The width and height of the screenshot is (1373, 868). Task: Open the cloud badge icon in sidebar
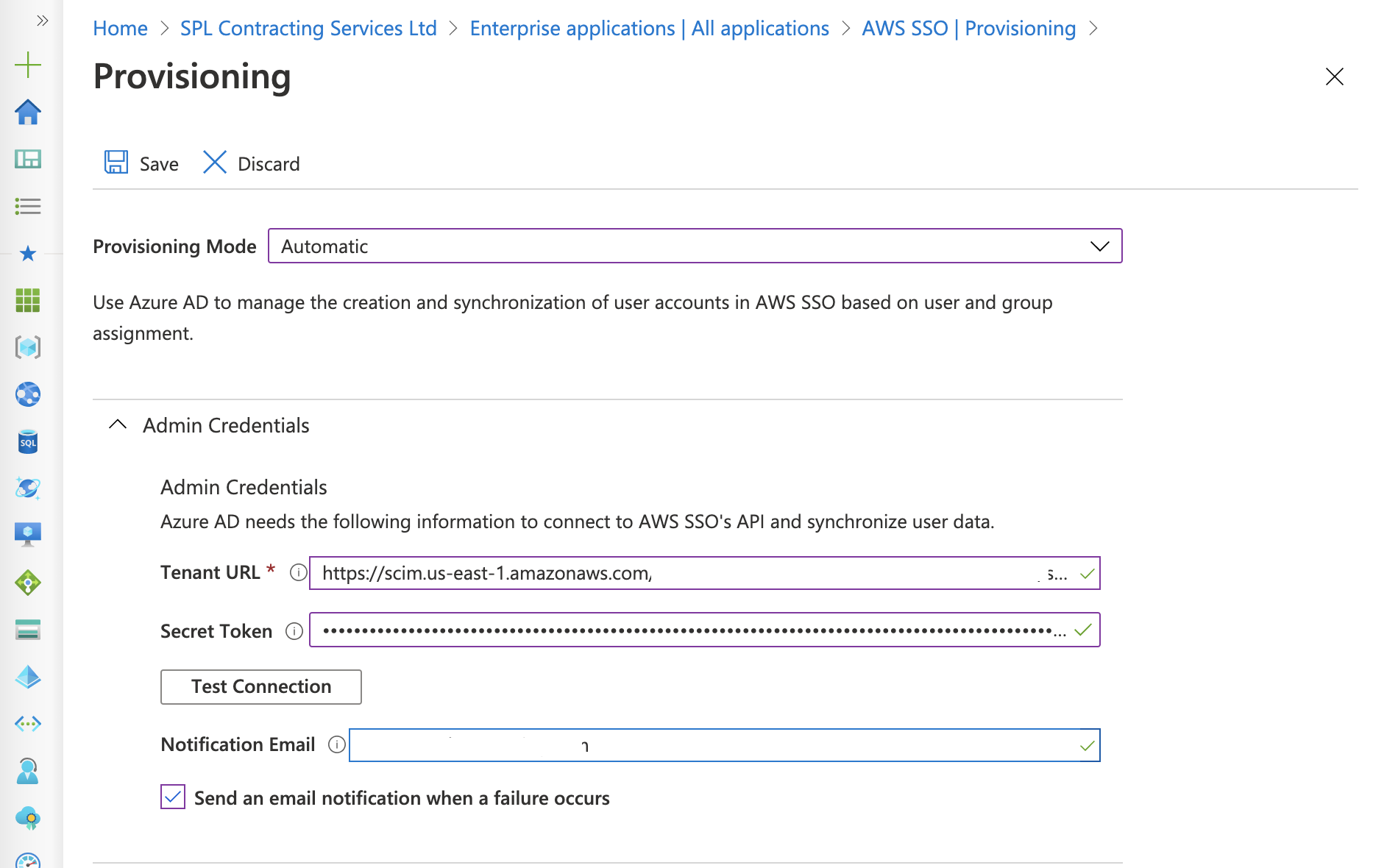(28, 818)
